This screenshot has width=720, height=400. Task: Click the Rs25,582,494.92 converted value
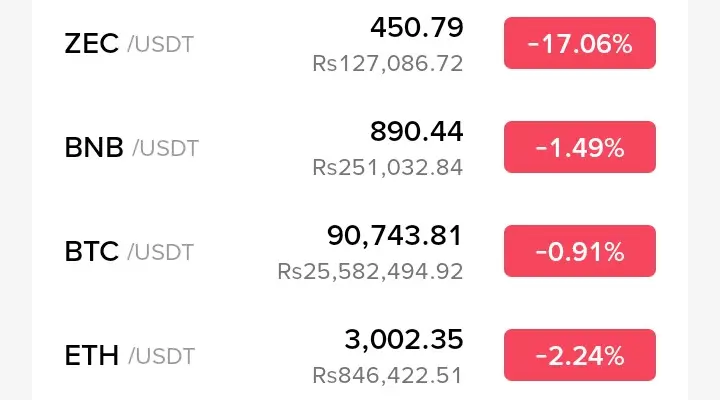click(x=370, y=271)
